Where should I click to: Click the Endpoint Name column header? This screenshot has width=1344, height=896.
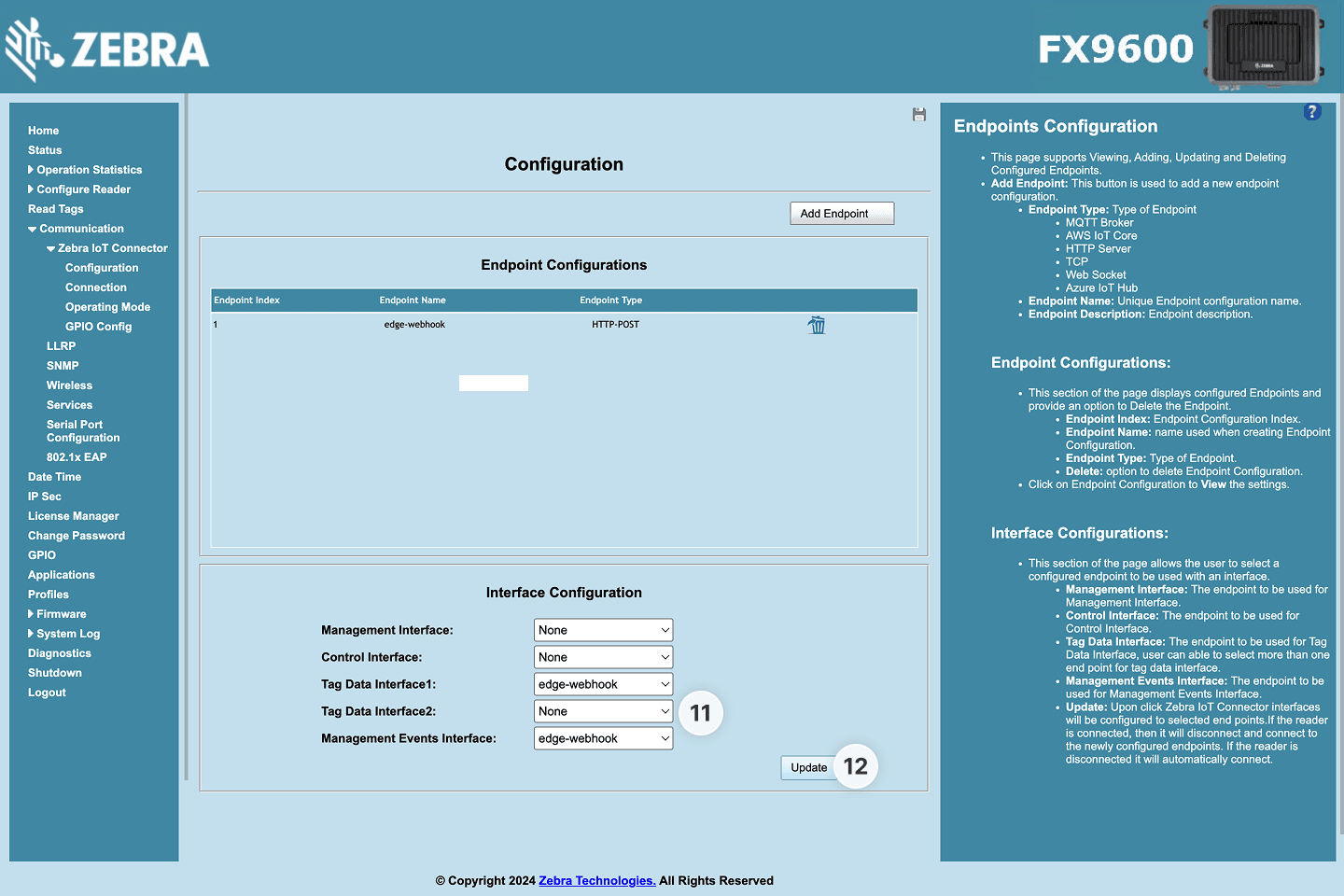pos(413,301)
